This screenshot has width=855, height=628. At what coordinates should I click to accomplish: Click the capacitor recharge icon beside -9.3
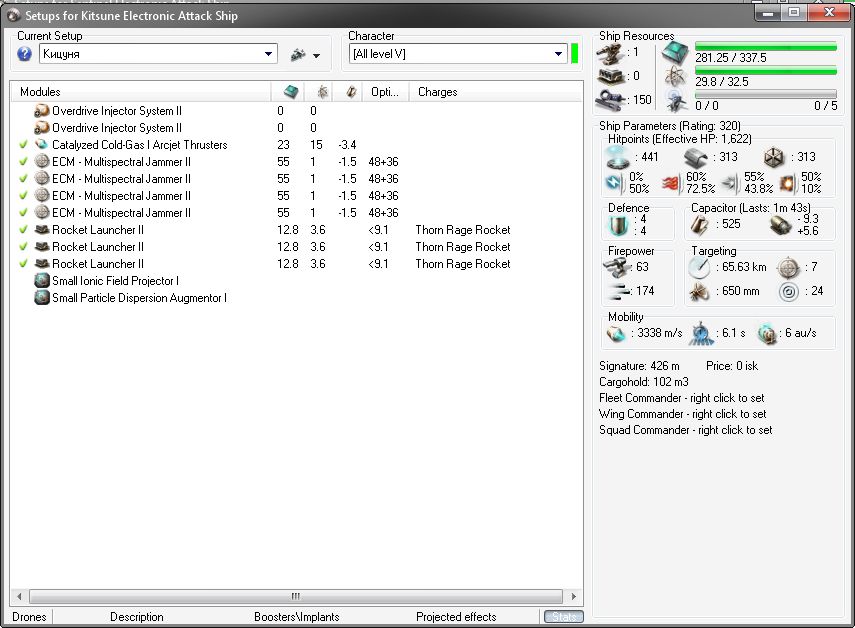[780, 225]
